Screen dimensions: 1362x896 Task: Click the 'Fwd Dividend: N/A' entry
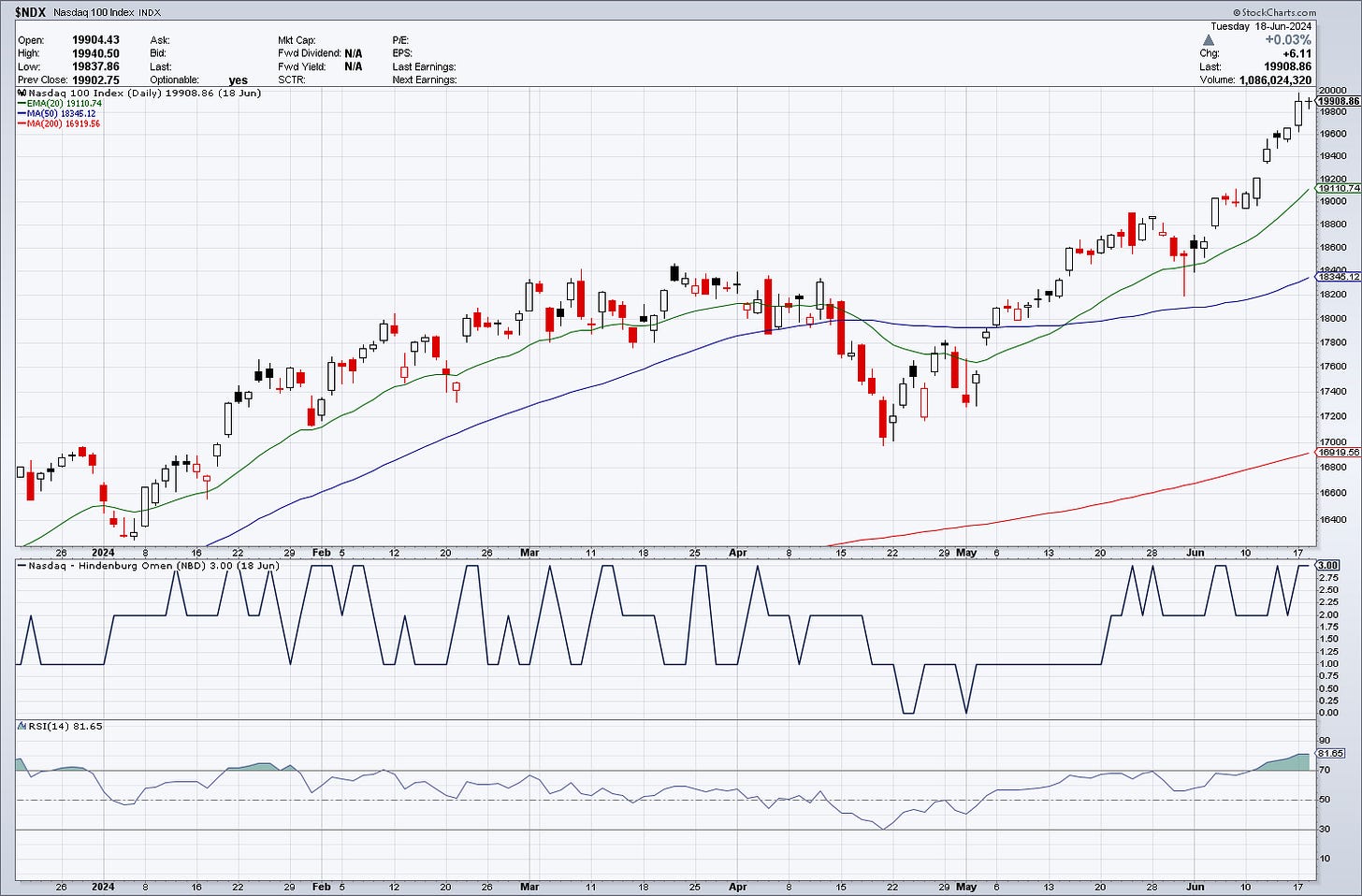point(320,53)
